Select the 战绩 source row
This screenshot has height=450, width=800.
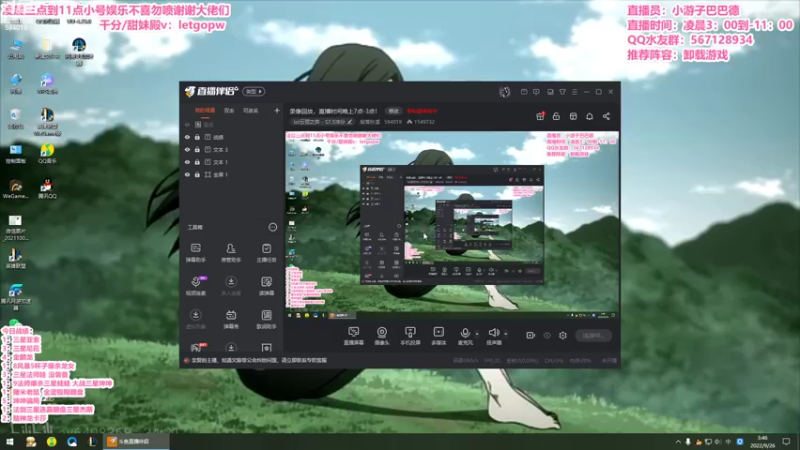coord(232,137)
